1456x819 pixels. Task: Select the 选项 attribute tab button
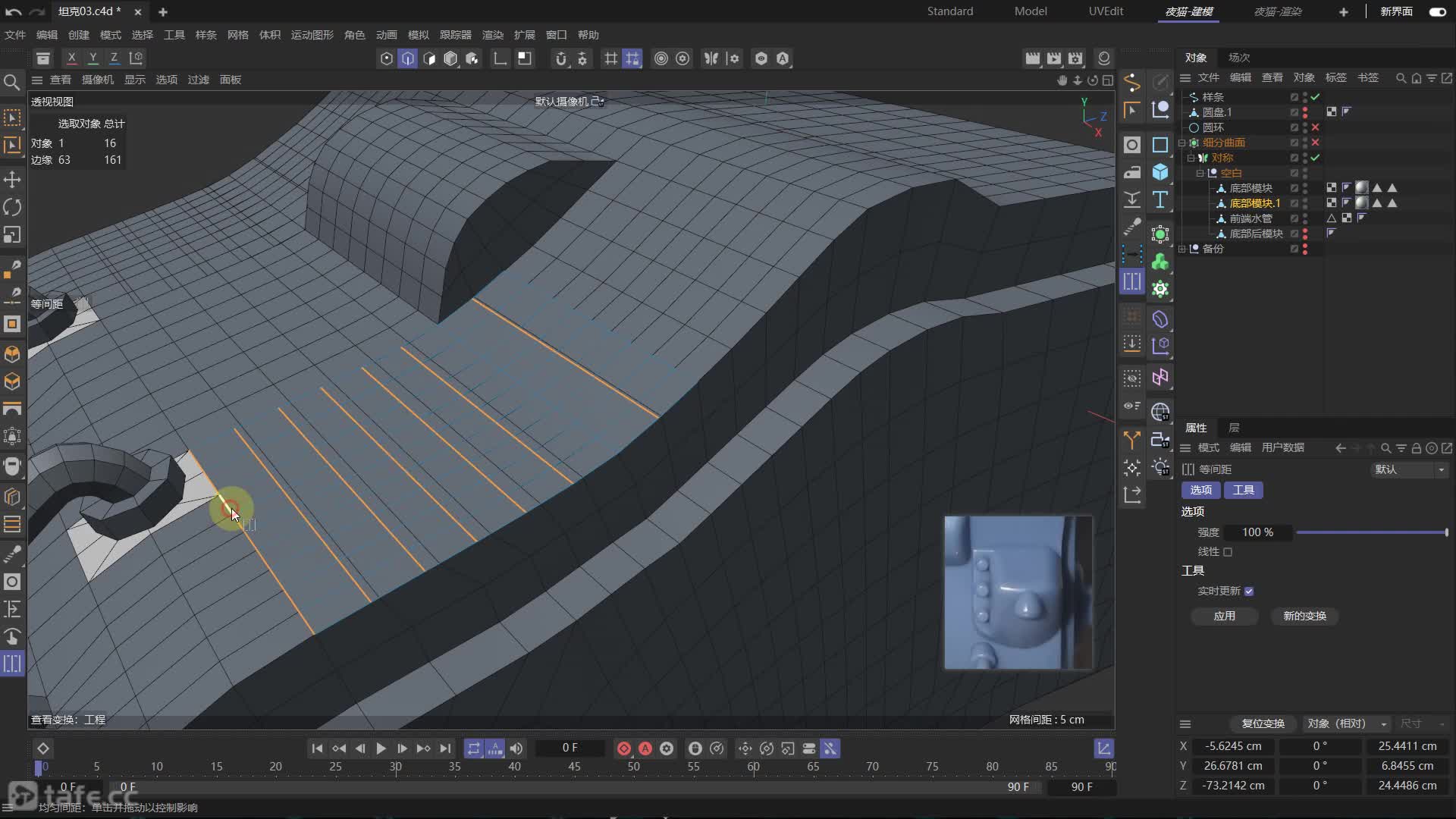coord(1200,490)
